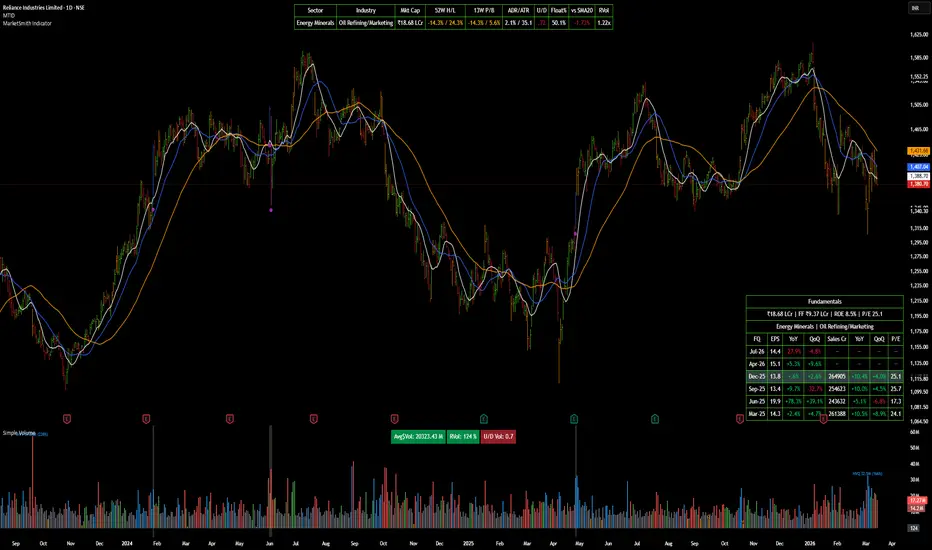Viewport: 932px width, 550px height.
Task: Click the Mar-25 quarter row label
Action: pyautogui.click(x=757, y=414)
